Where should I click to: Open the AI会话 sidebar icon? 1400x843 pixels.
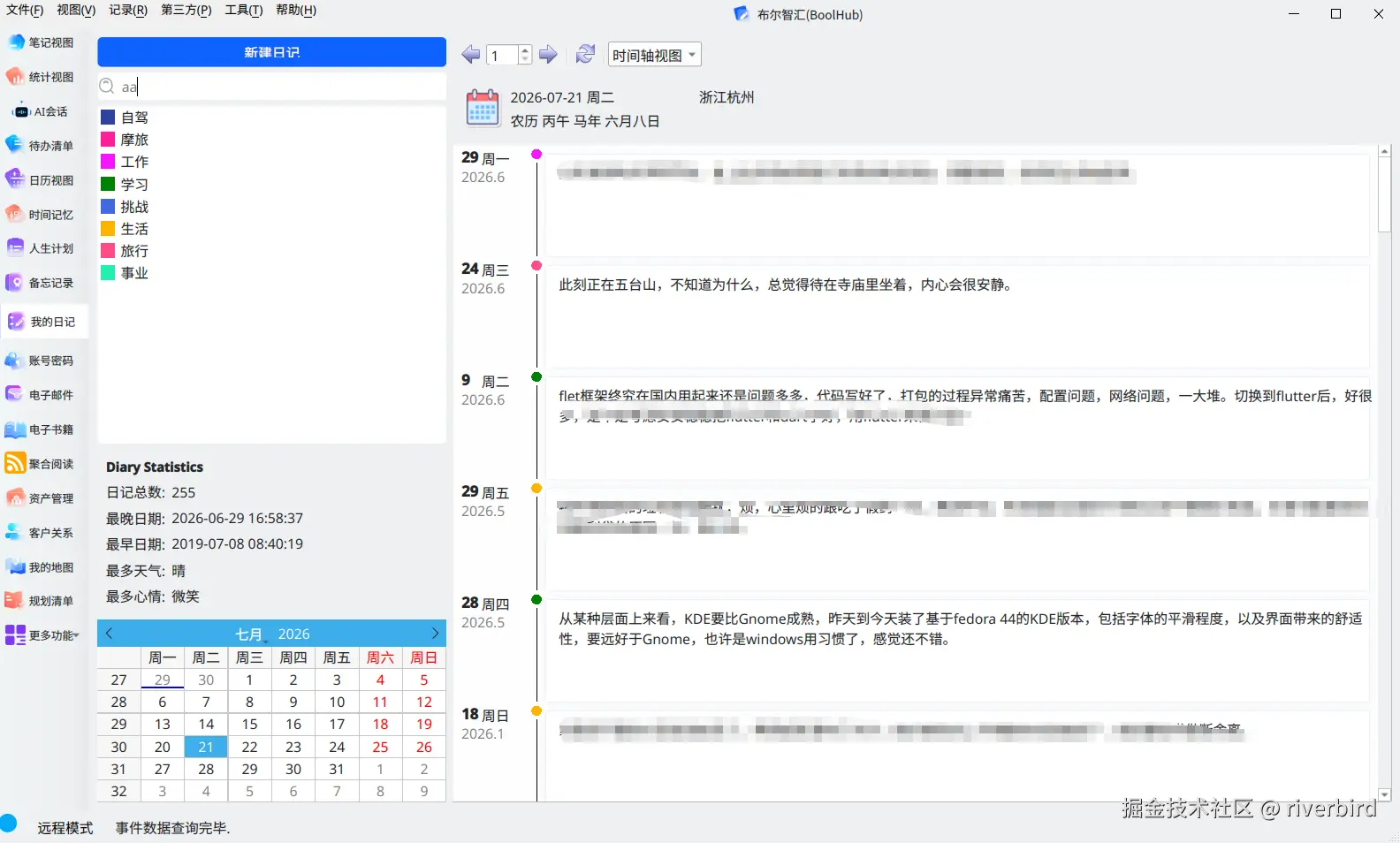click(x=21, y=111)
